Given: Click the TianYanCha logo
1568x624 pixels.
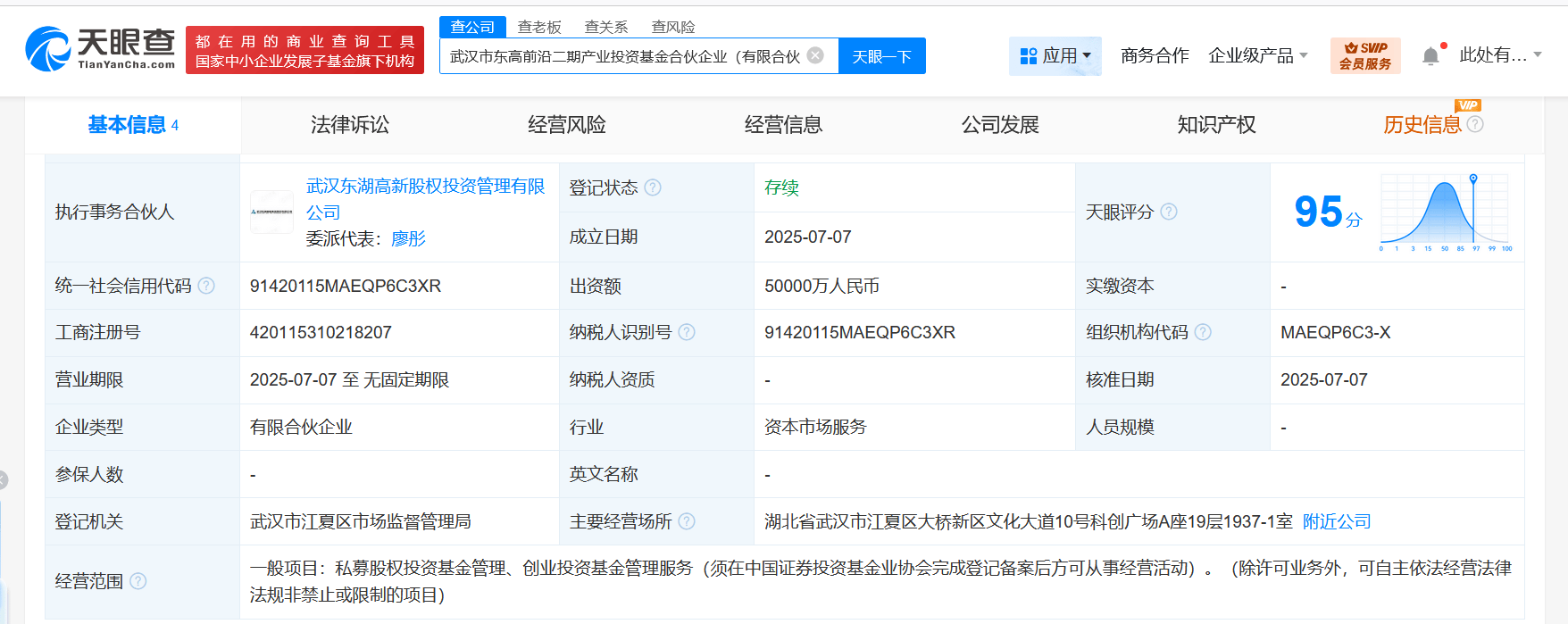Looking at the screenshot, I should 100,49.
